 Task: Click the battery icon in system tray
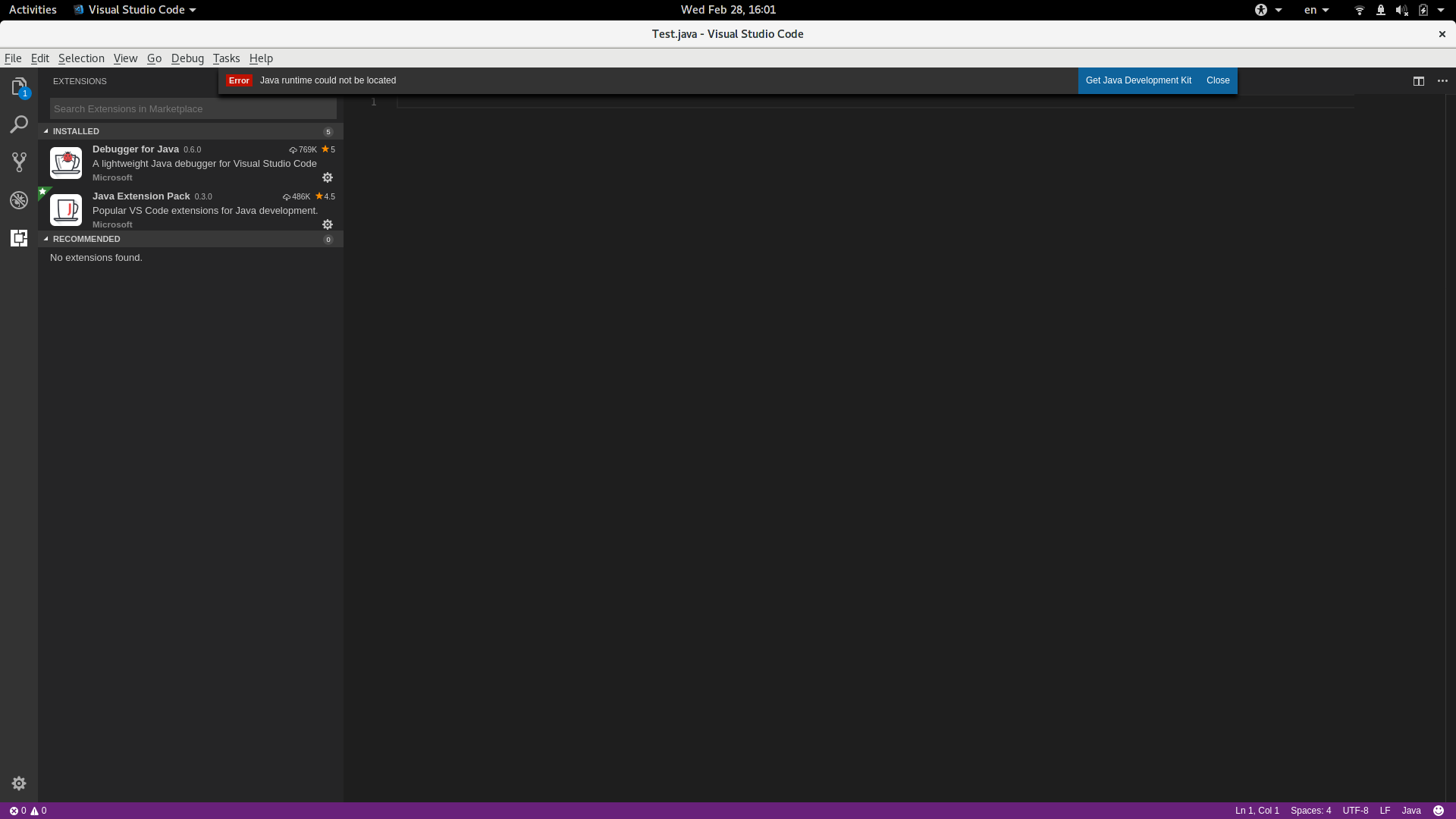click(x=1423, y=10)
